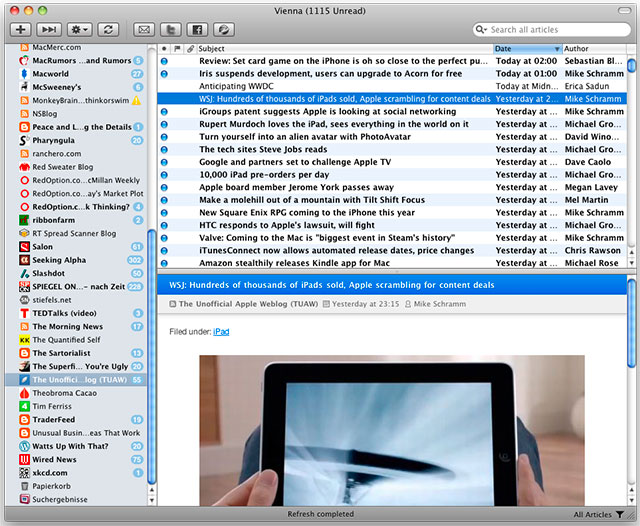Select McSweeney's feed in sidebar

point(76,87)
